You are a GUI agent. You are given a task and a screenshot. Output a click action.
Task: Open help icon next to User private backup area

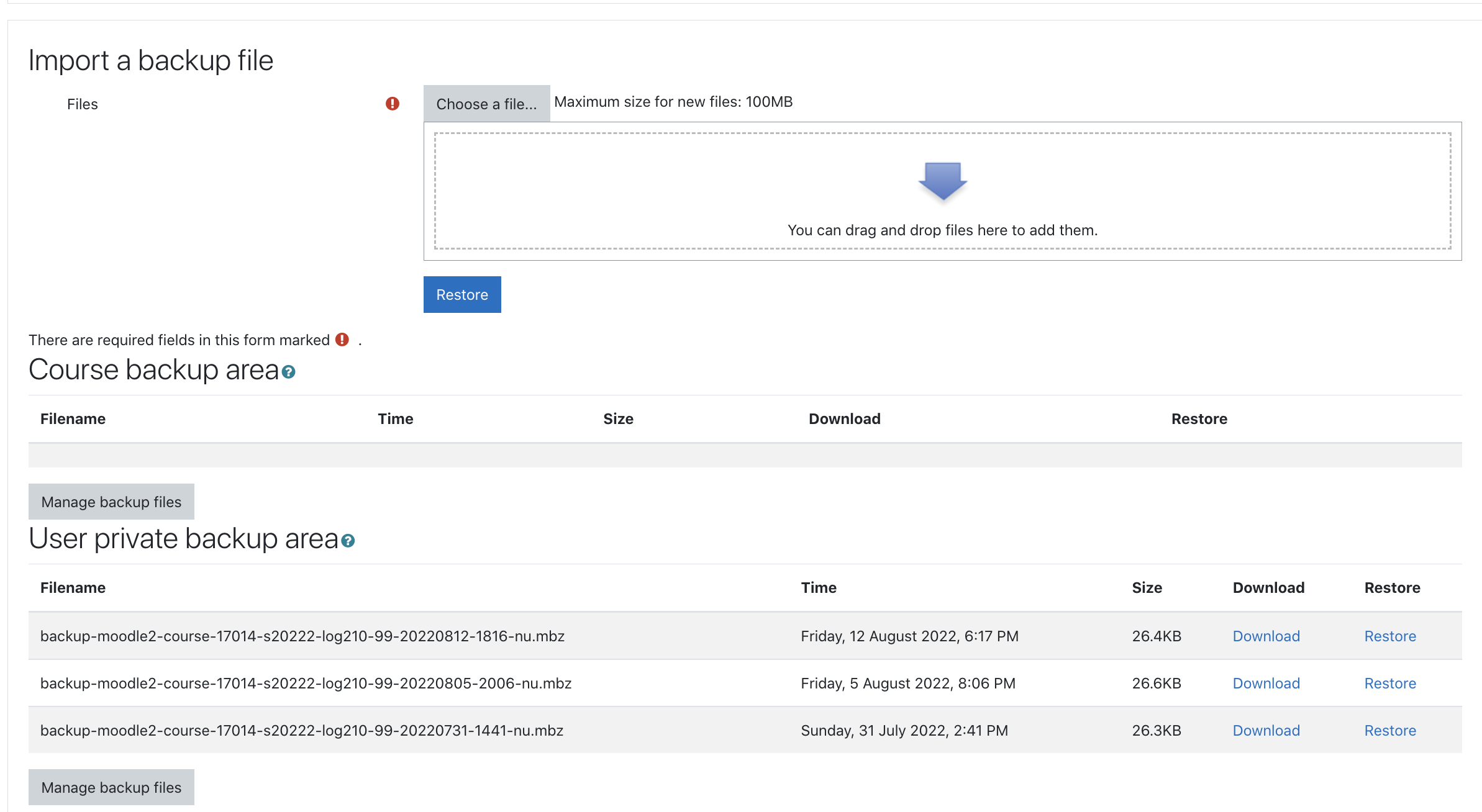pos(348,541)
